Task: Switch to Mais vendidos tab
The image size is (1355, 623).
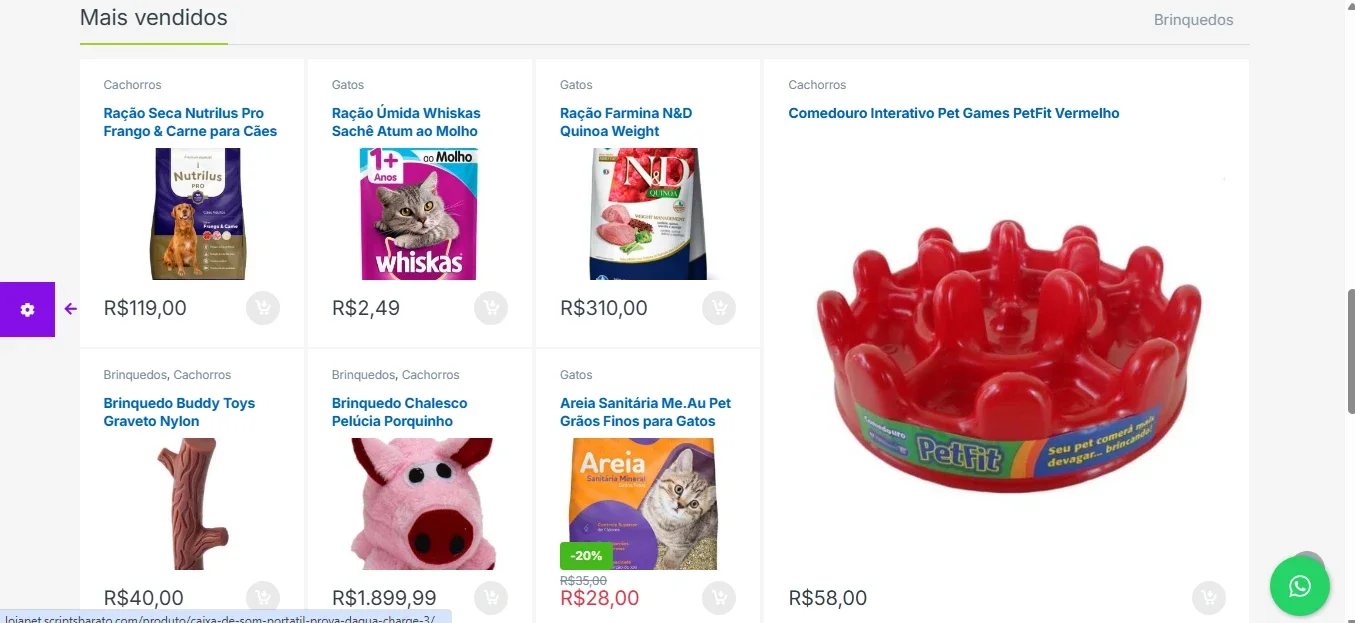Action: pos(154,18)
